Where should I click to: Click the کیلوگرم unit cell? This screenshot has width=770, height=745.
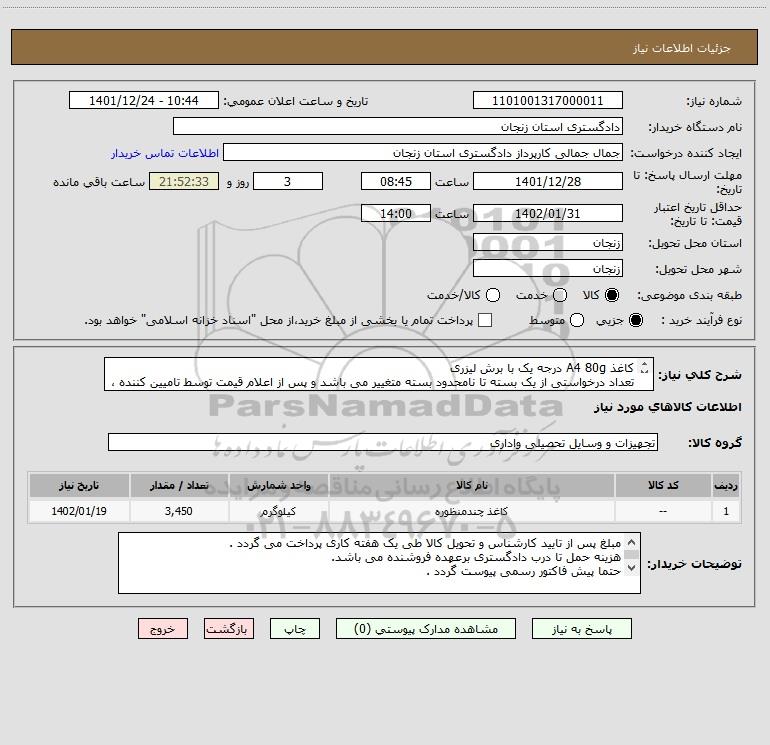[x=278, y=511]
